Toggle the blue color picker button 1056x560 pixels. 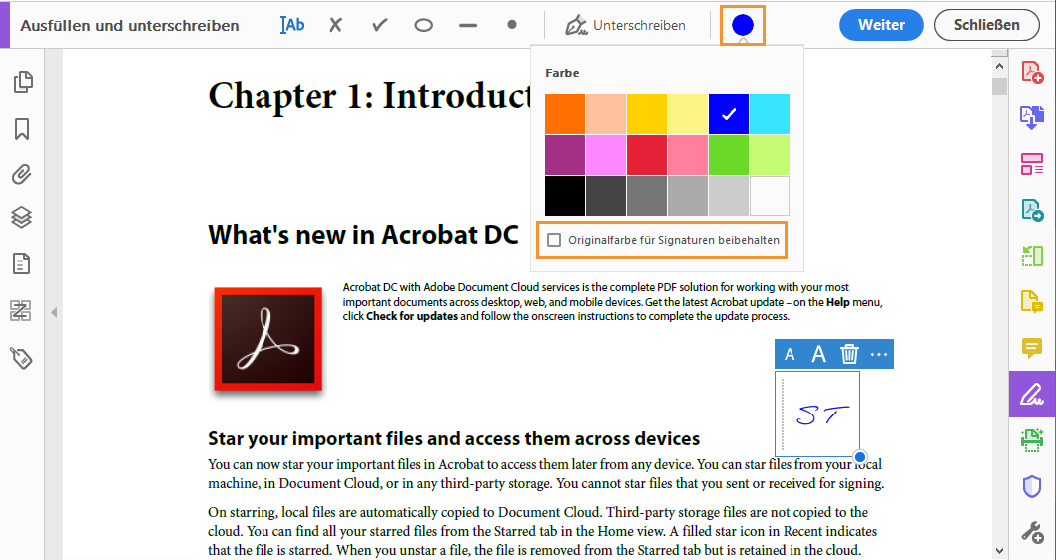743,25
